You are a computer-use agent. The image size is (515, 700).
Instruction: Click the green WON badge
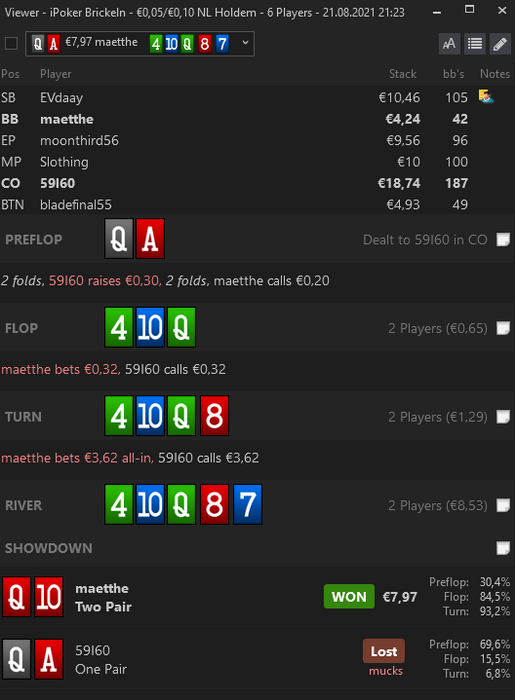(349, 596)
